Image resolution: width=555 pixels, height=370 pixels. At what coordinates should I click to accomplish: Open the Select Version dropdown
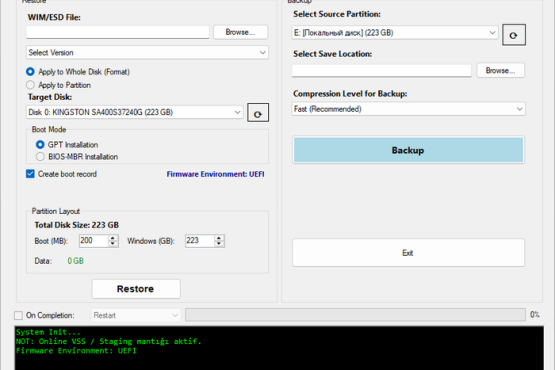click(147, 52)
